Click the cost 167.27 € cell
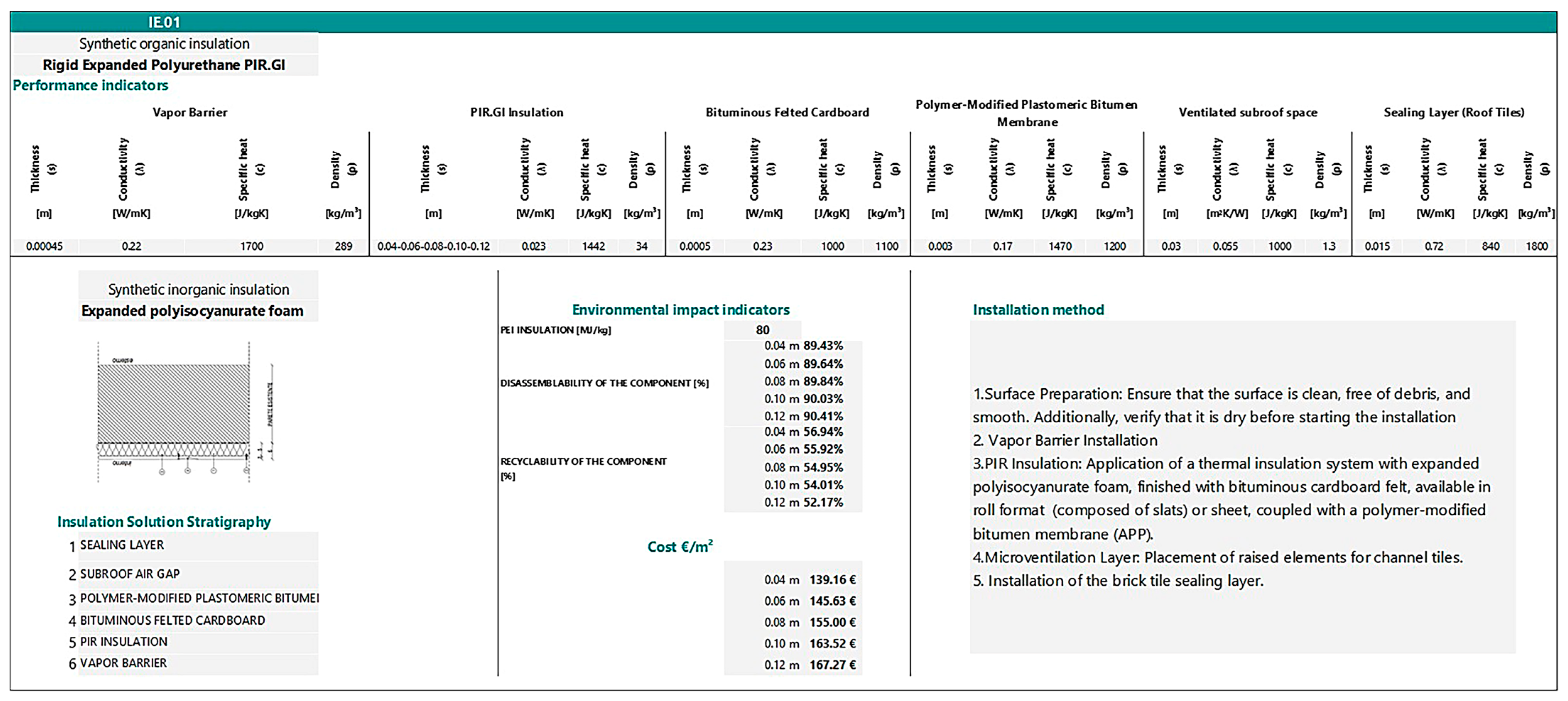Viewport: 1568px width, 701px height. tap(832, 665)
